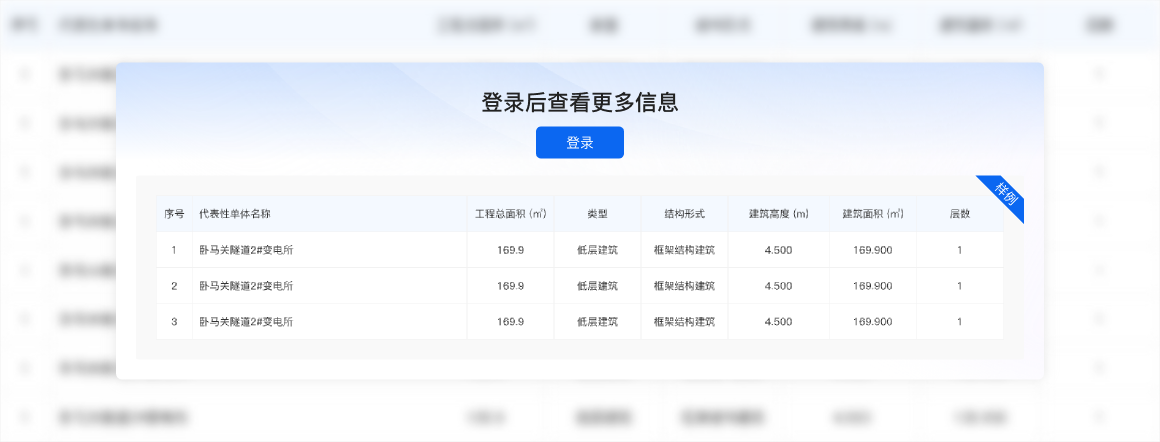Select the 169.900 area cell in row 1
Image resolution: width=1160 pixels, height=442 pixels.
872,250
